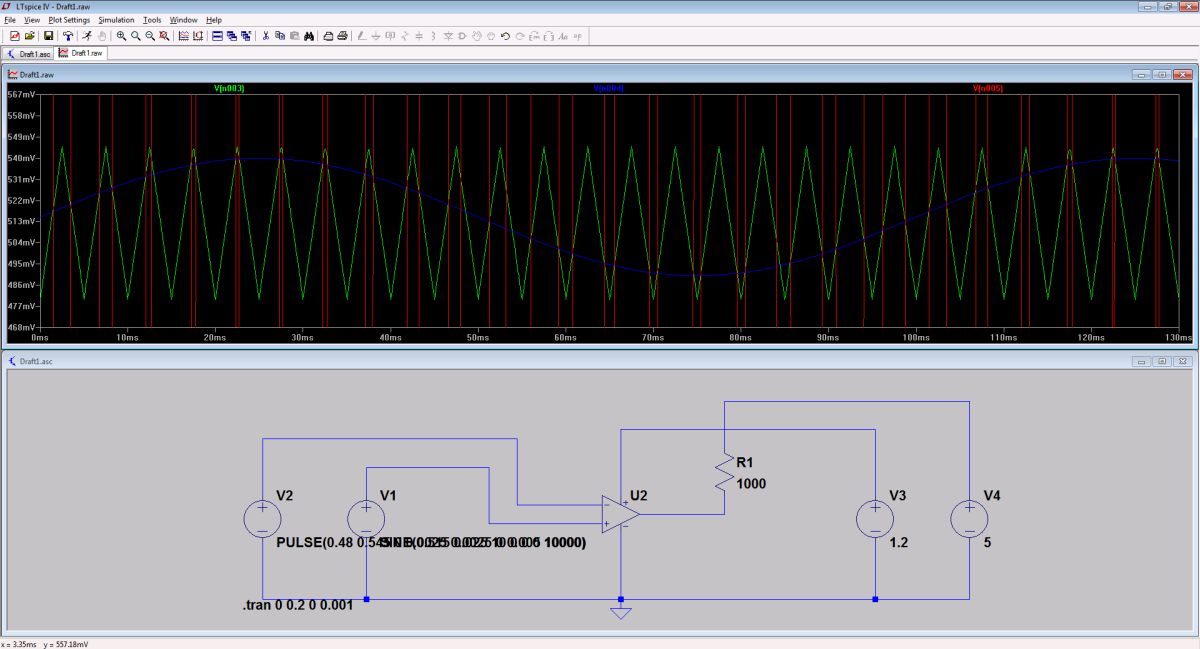Click the 70ms time axis label
The image size is (1200, 649).
pos(653,338)
